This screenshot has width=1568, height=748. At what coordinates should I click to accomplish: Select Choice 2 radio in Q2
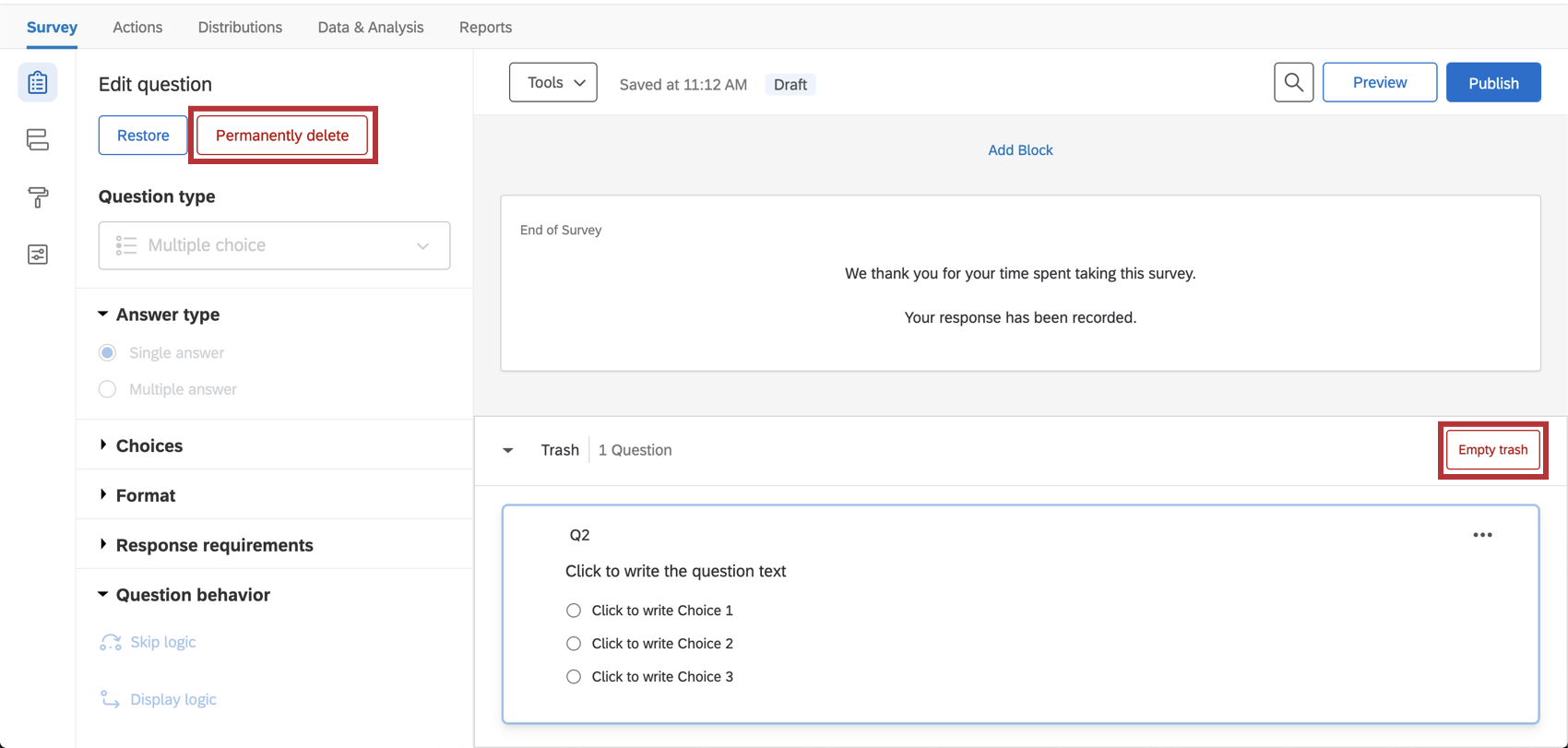click(x=574, y=644)
